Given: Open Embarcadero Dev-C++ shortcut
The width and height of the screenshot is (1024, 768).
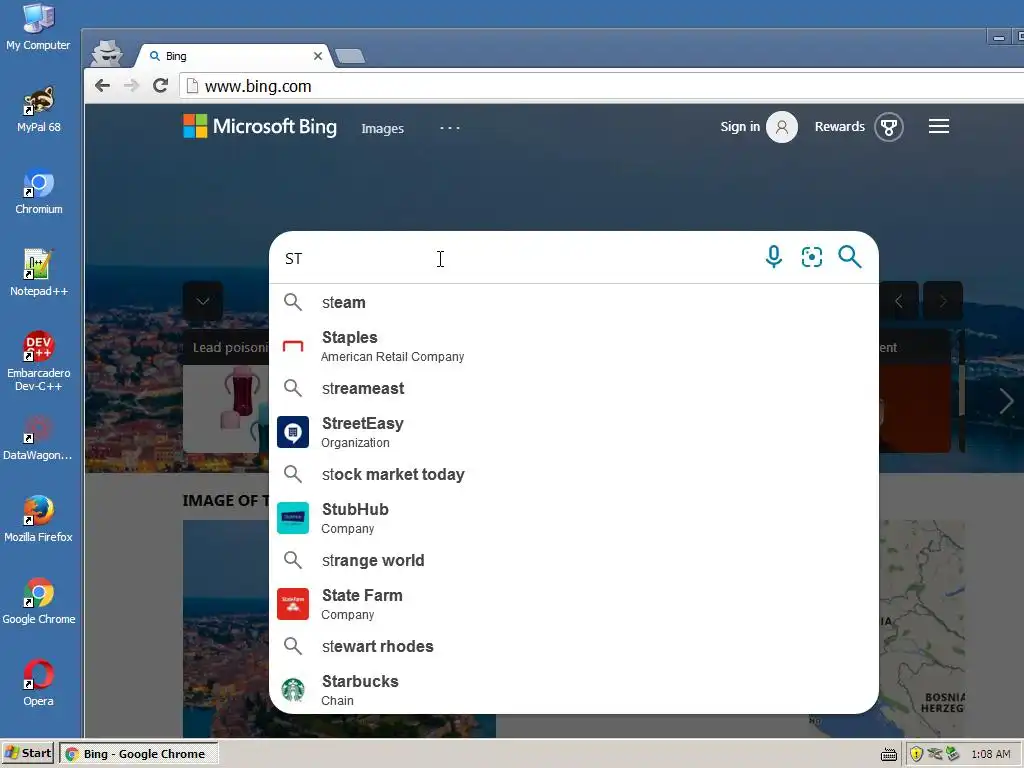Looking at the screenshot, I should [39, 361].
